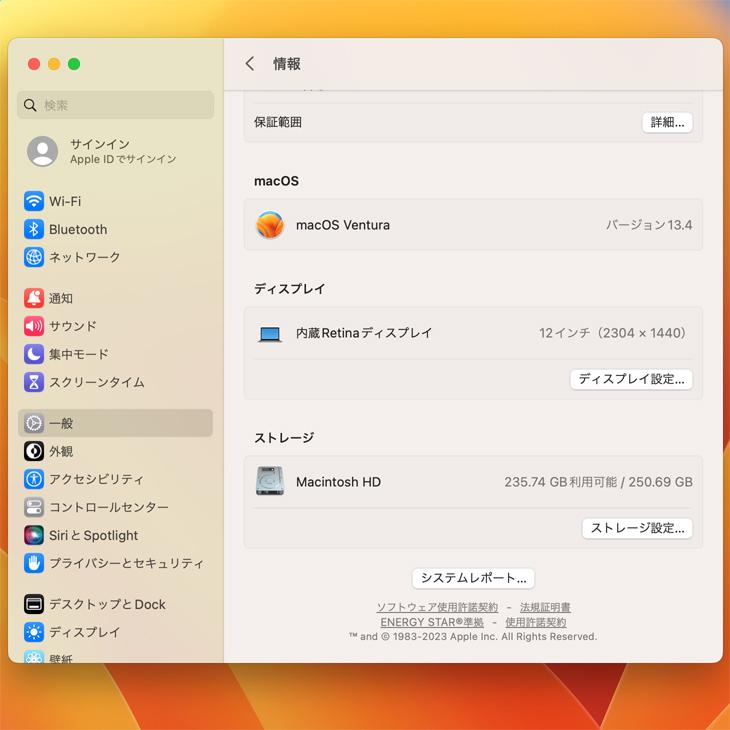The image size is (730, 730).
Task: Open プライバシーとセキュリティ hand icon
Action: pyautogui.click(x=34, y=563)
